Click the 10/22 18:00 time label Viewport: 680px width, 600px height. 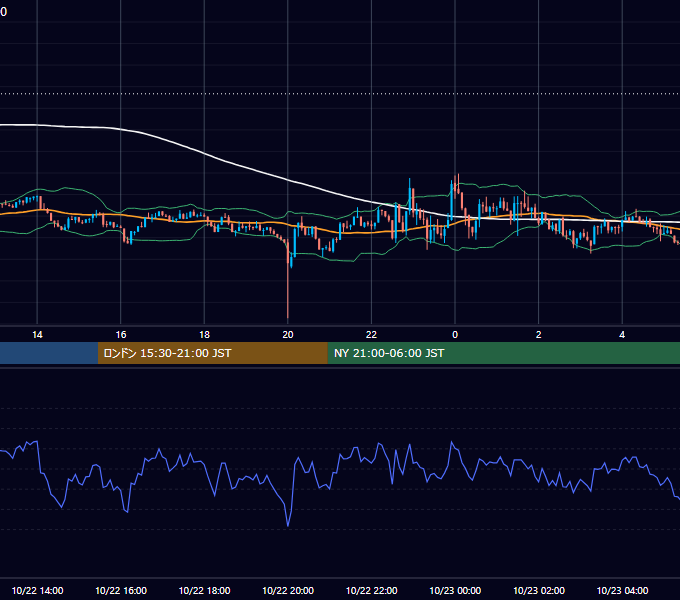204,590
